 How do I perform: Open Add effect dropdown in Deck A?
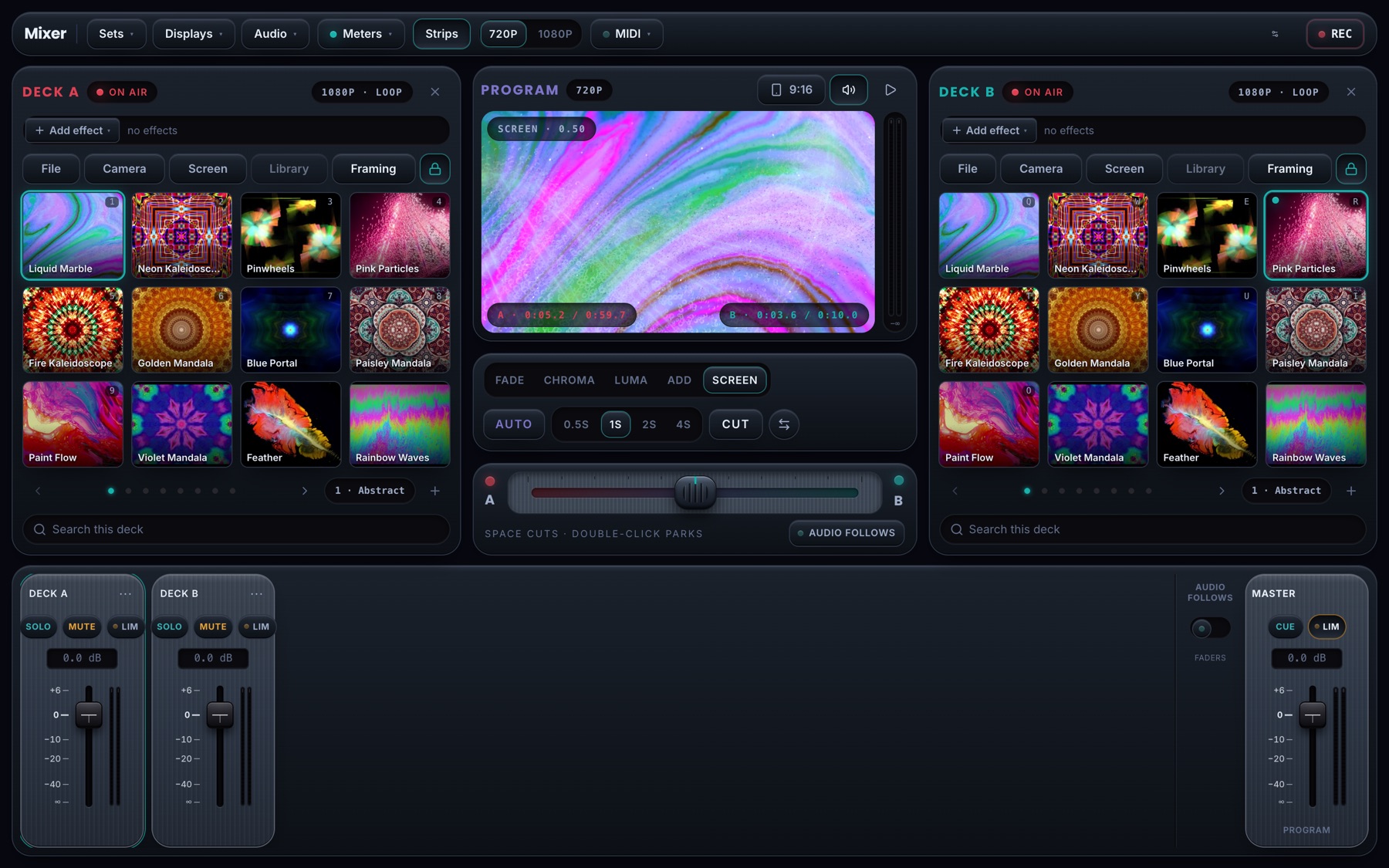73,130
